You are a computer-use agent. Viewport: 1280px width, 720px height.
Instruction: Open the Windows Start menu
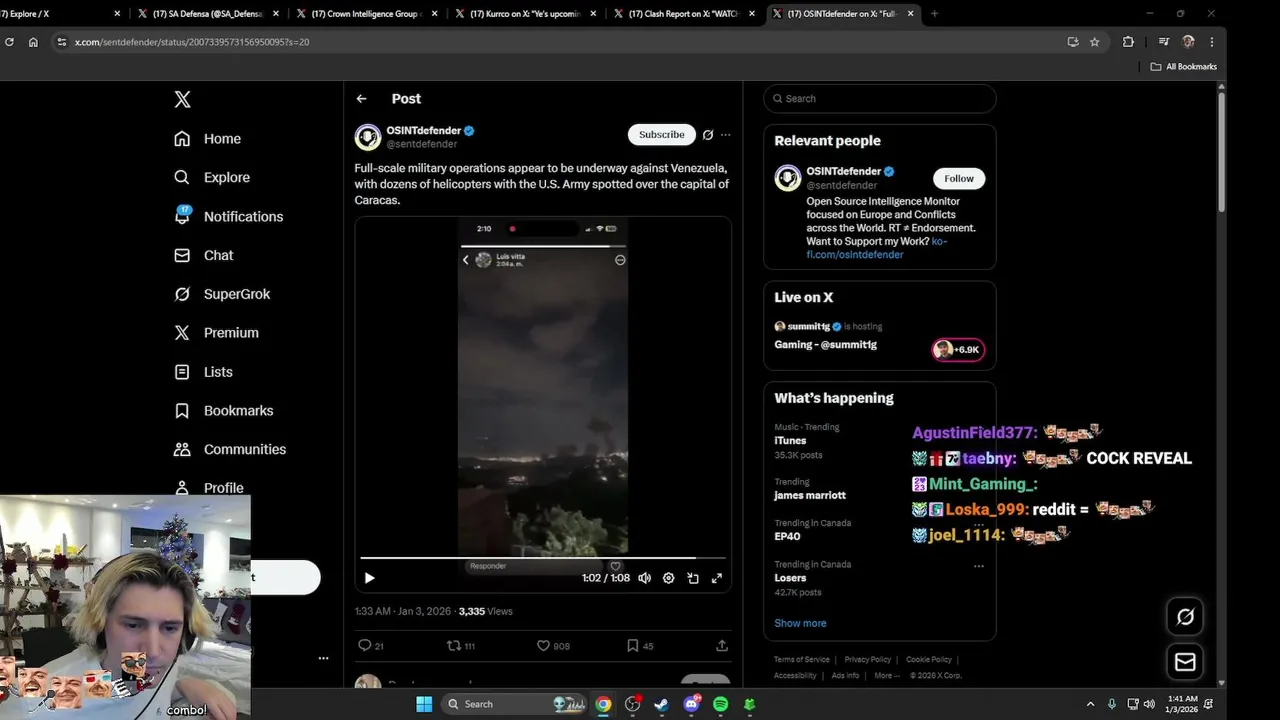point(424,704)
